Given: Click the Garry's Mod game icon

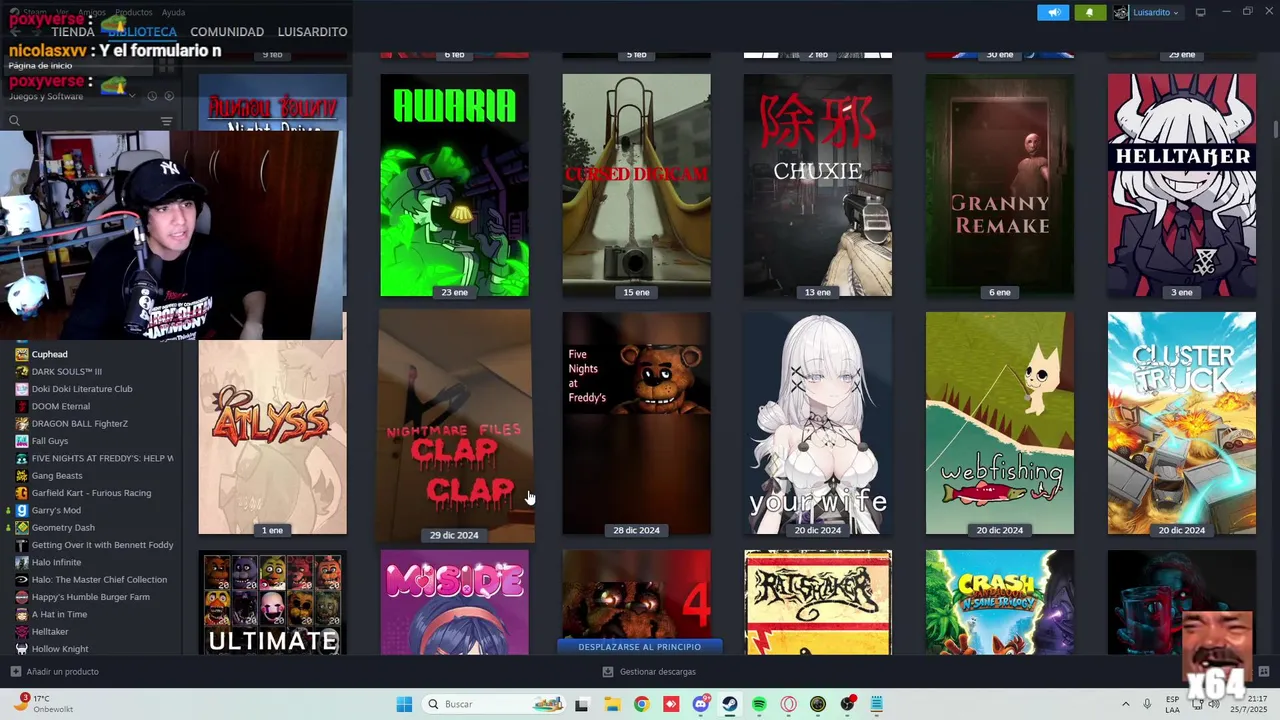Looking at the screenshot, I should tap(21, 510).
